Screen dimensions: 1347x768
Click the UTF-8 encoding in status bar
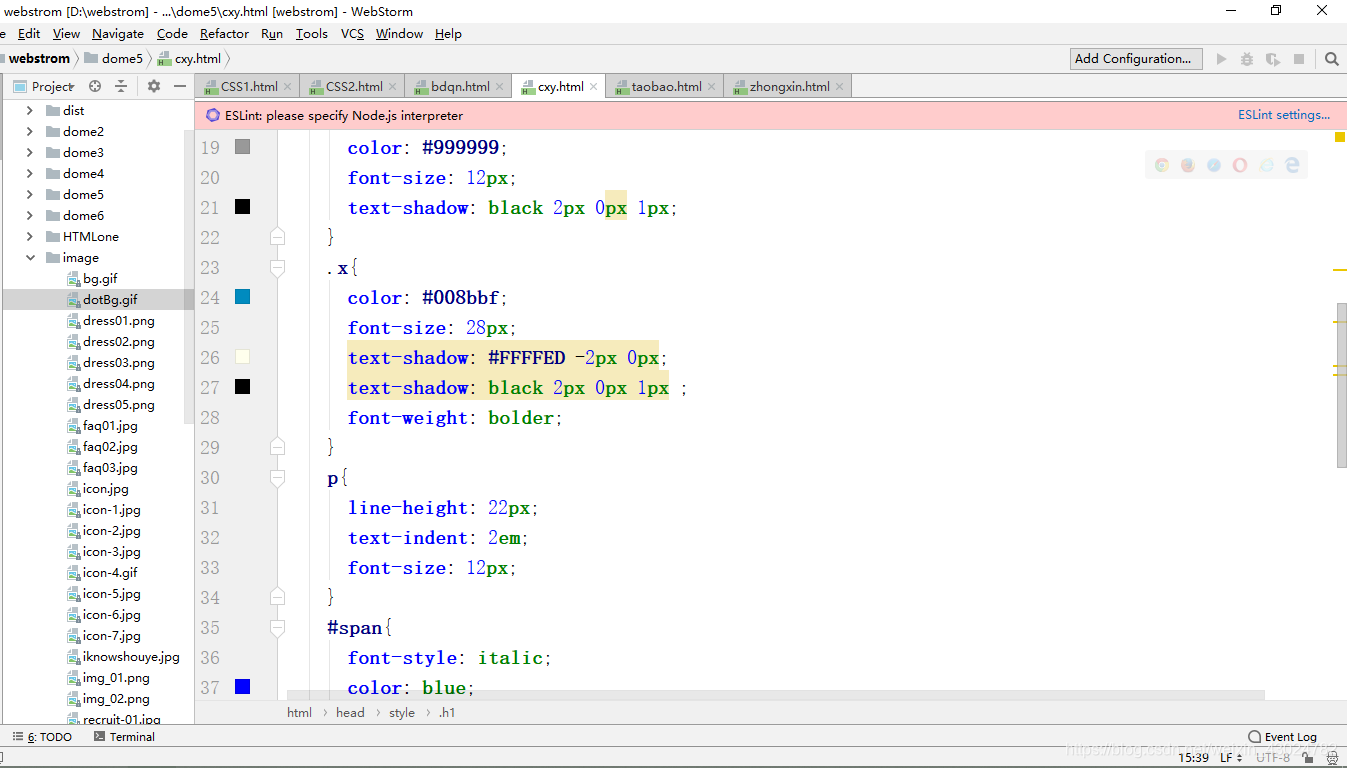point(1273,758)
